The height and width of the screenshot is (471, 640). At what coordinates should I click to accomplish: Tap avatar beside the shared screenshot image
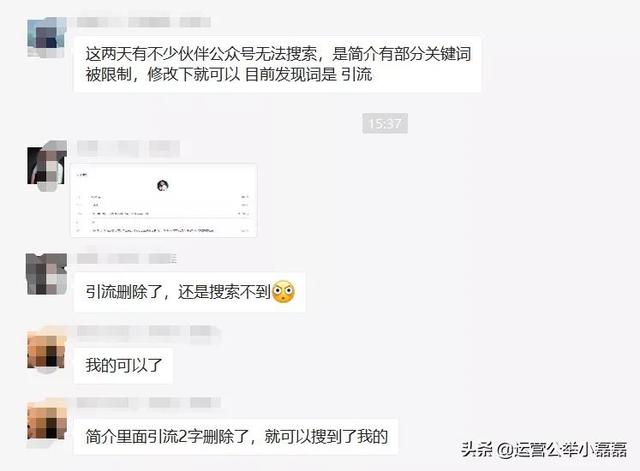pyautogui.click(x=47, y=166)
